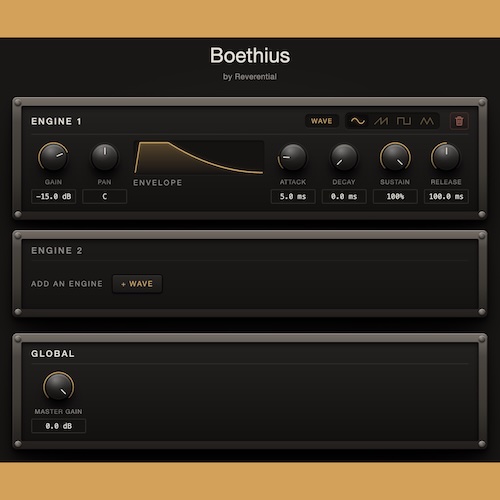Click the ATTACK label
This screenshot has width=500, height=500.
(293, 182)
